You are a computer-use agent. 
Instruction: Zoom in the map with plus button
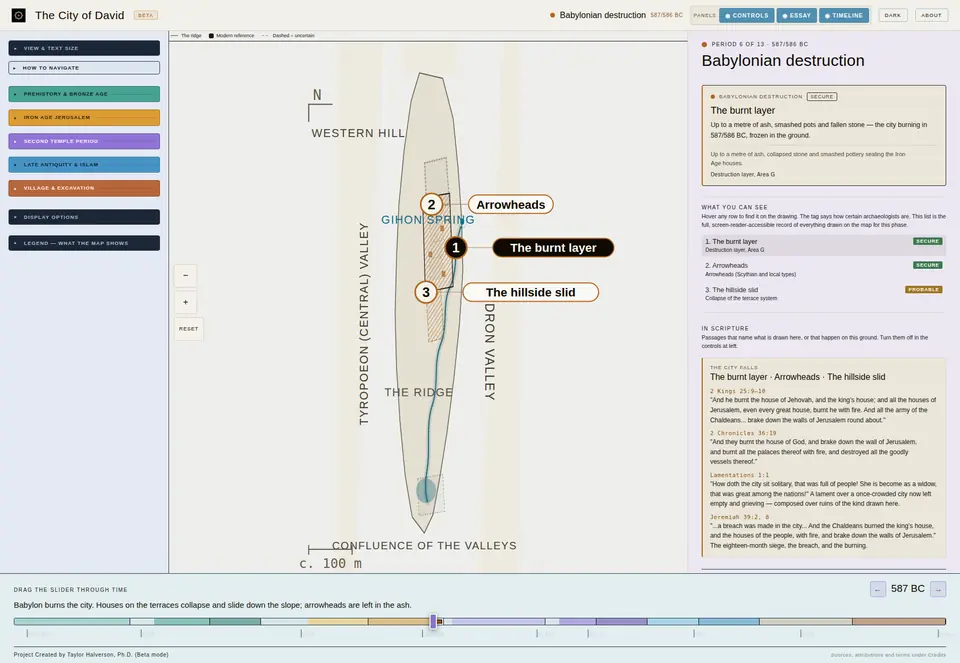[x=186, y=302]
